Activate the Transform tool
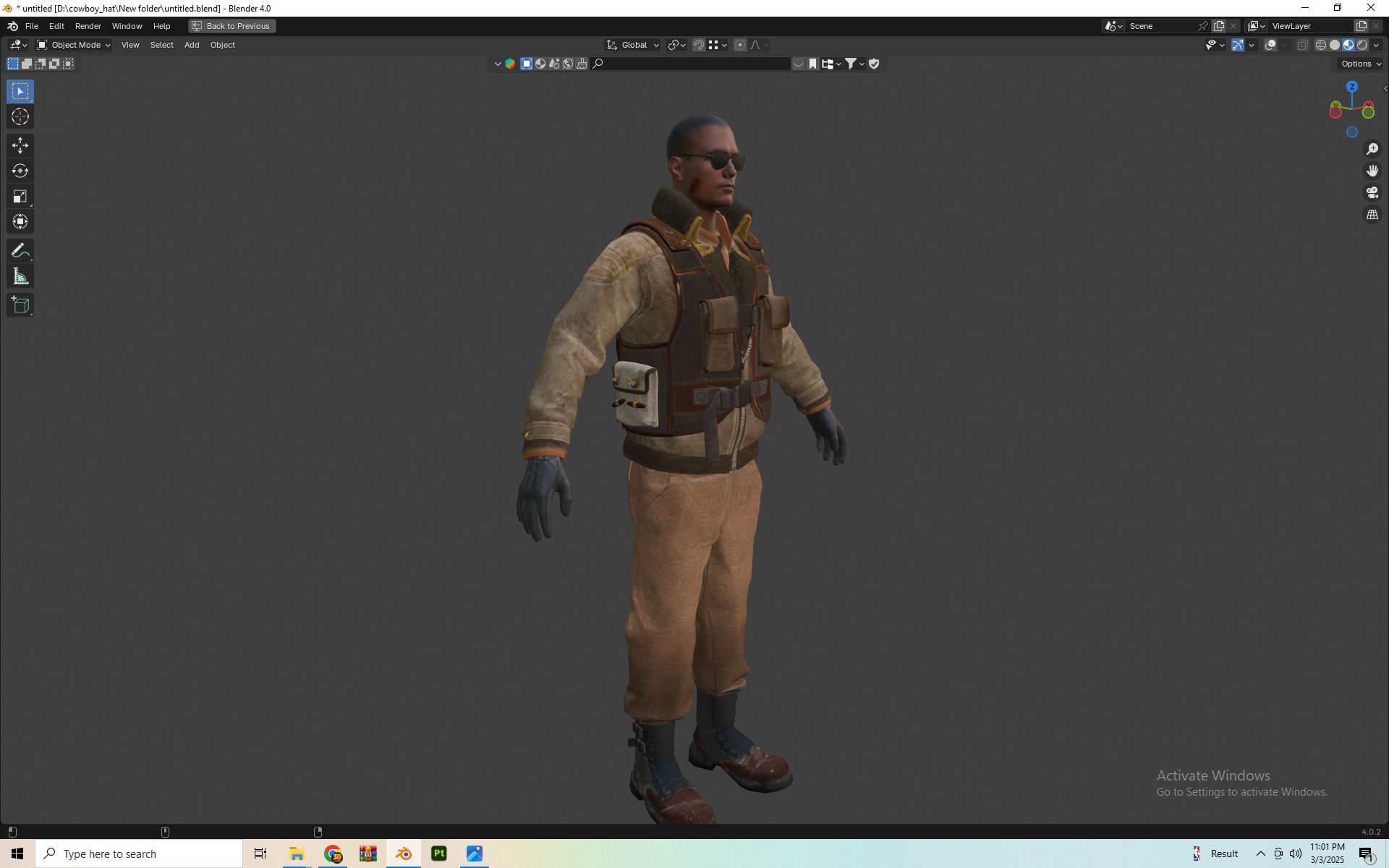Screen dimensions: 1389x868 pos(20,221)
